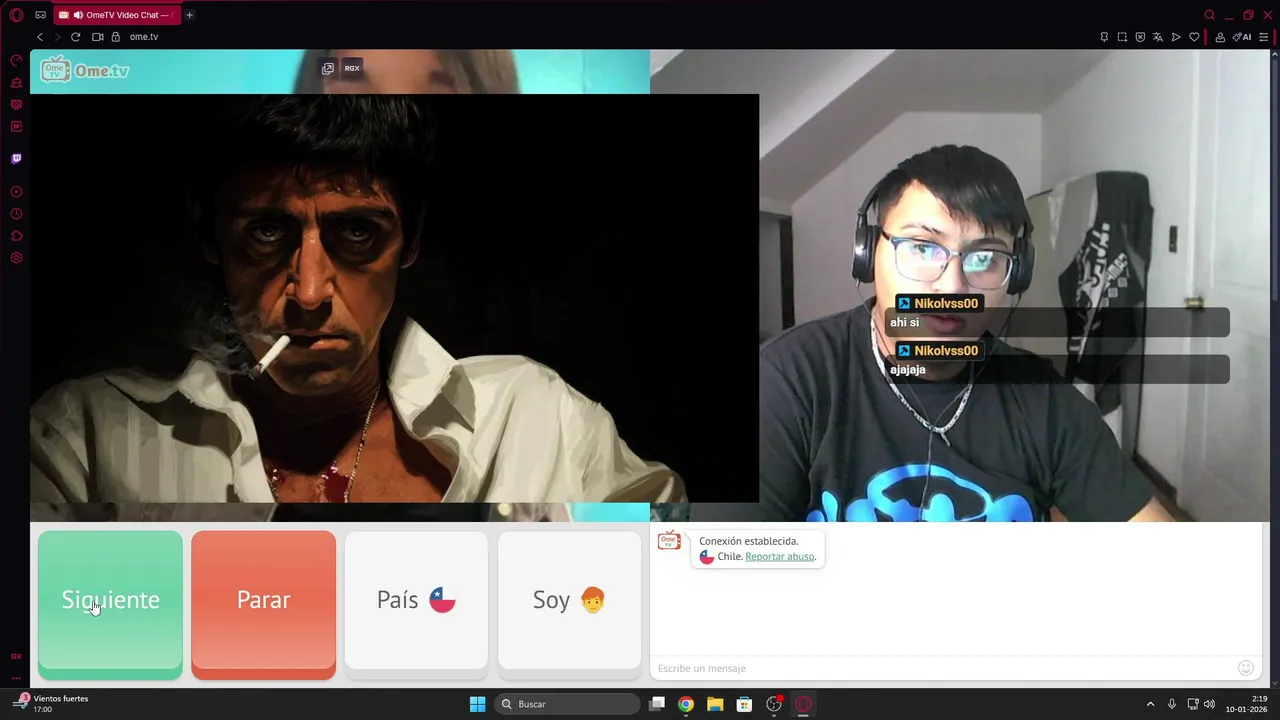Open Task View on taskbar
This screenshot has height=720, width=1280.
(657, 704)
